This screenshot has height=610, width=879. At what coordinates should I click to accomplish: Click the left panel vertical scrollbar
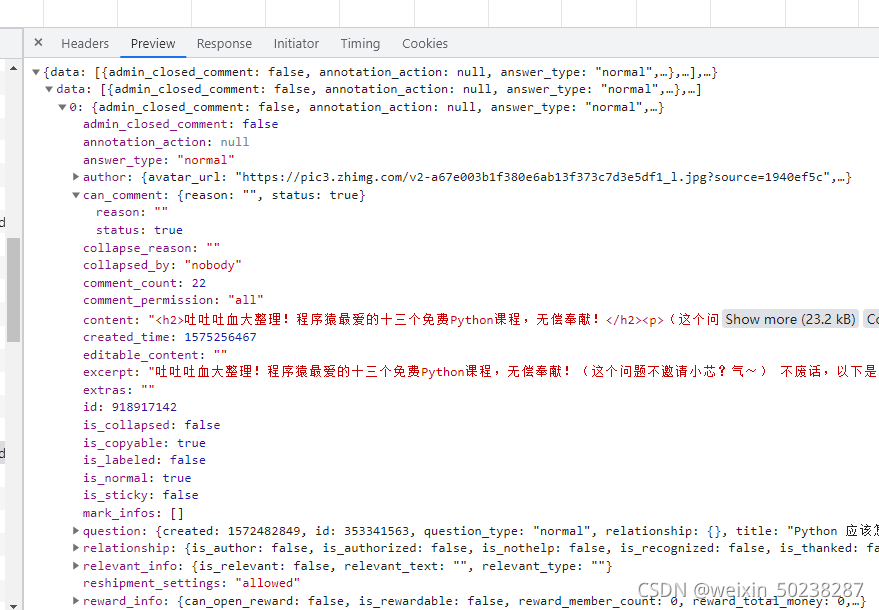click(x=13, y=290)
